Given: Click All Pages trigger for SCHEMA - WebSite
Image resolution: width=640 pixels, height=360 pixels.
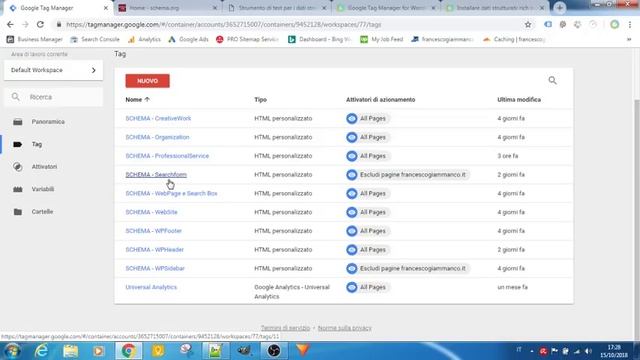Looking at the screenshot, I should tap(368, 212).
